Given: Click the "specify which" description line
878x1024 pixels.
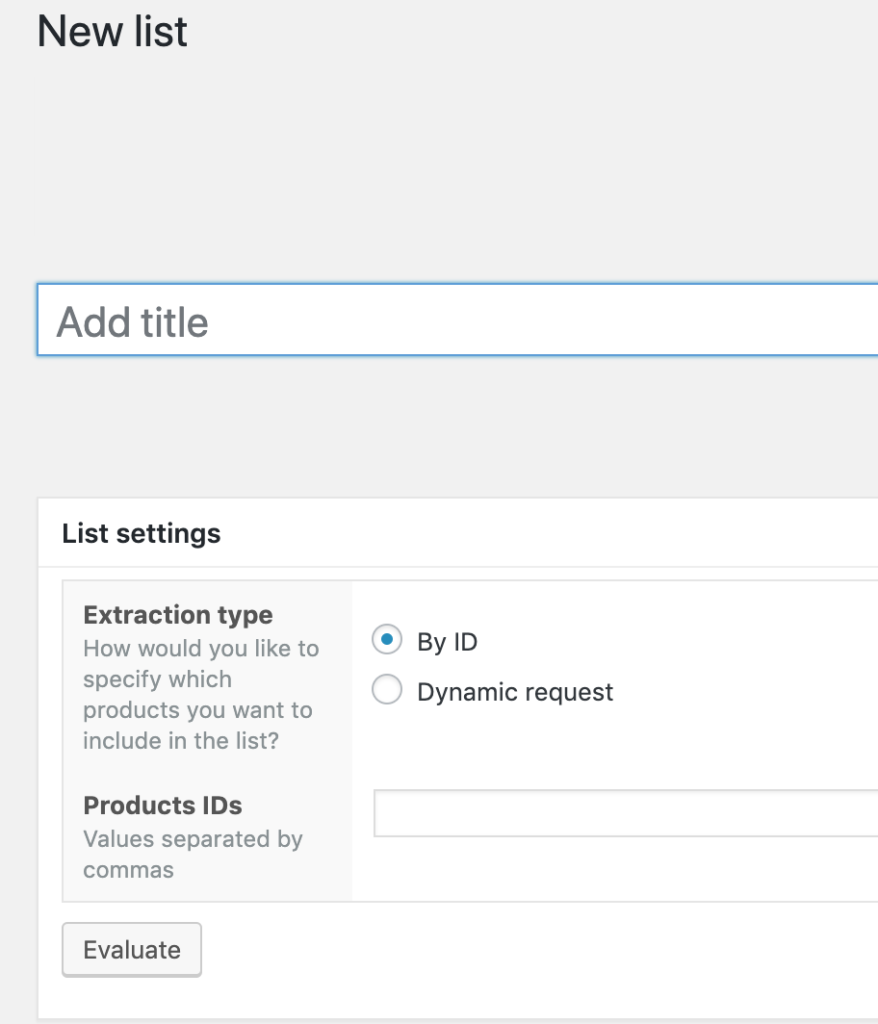Looking at the screenshot, I should point(157,680).
